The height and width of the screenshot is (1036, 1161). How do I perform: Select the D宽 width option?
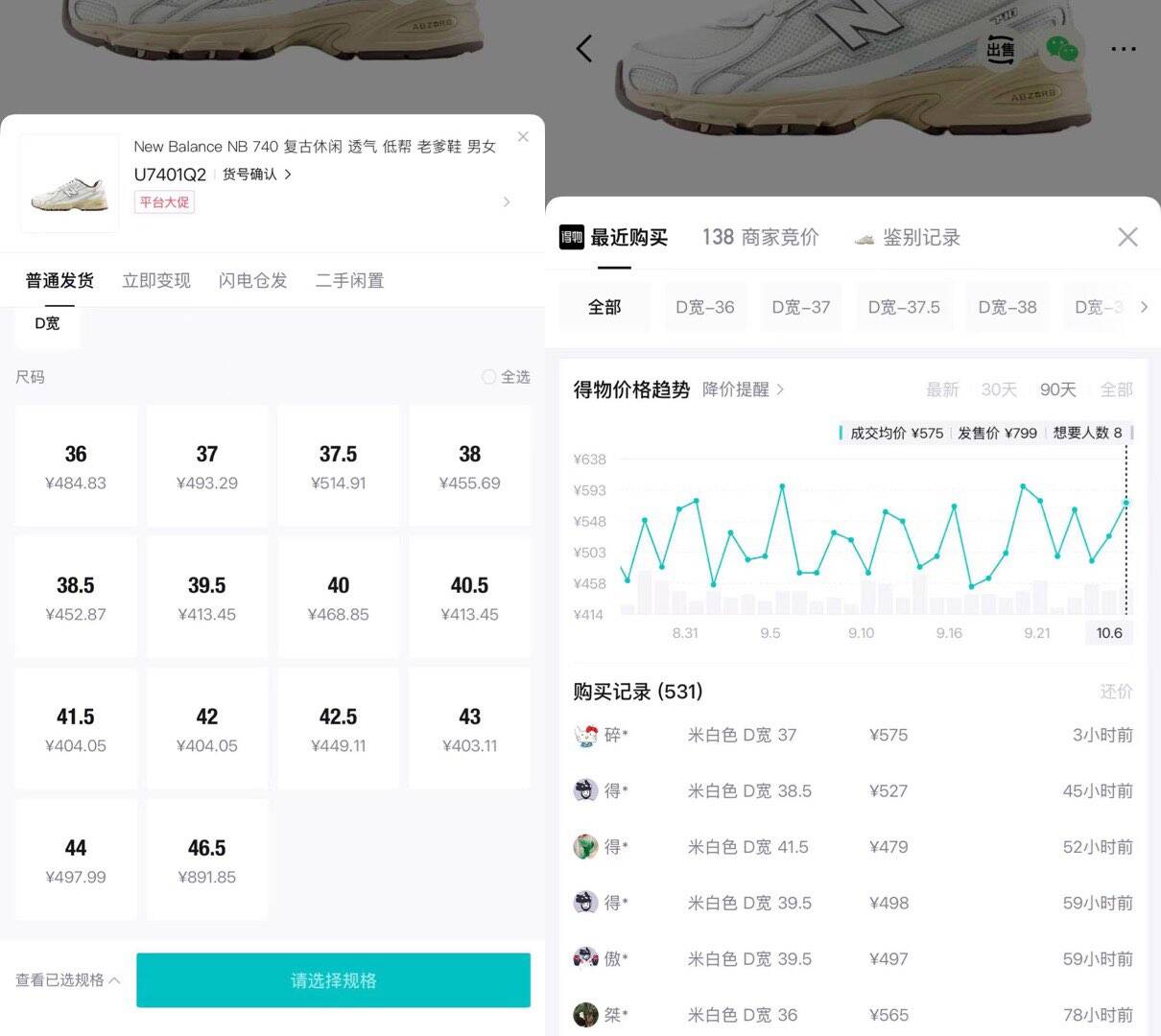47,324
